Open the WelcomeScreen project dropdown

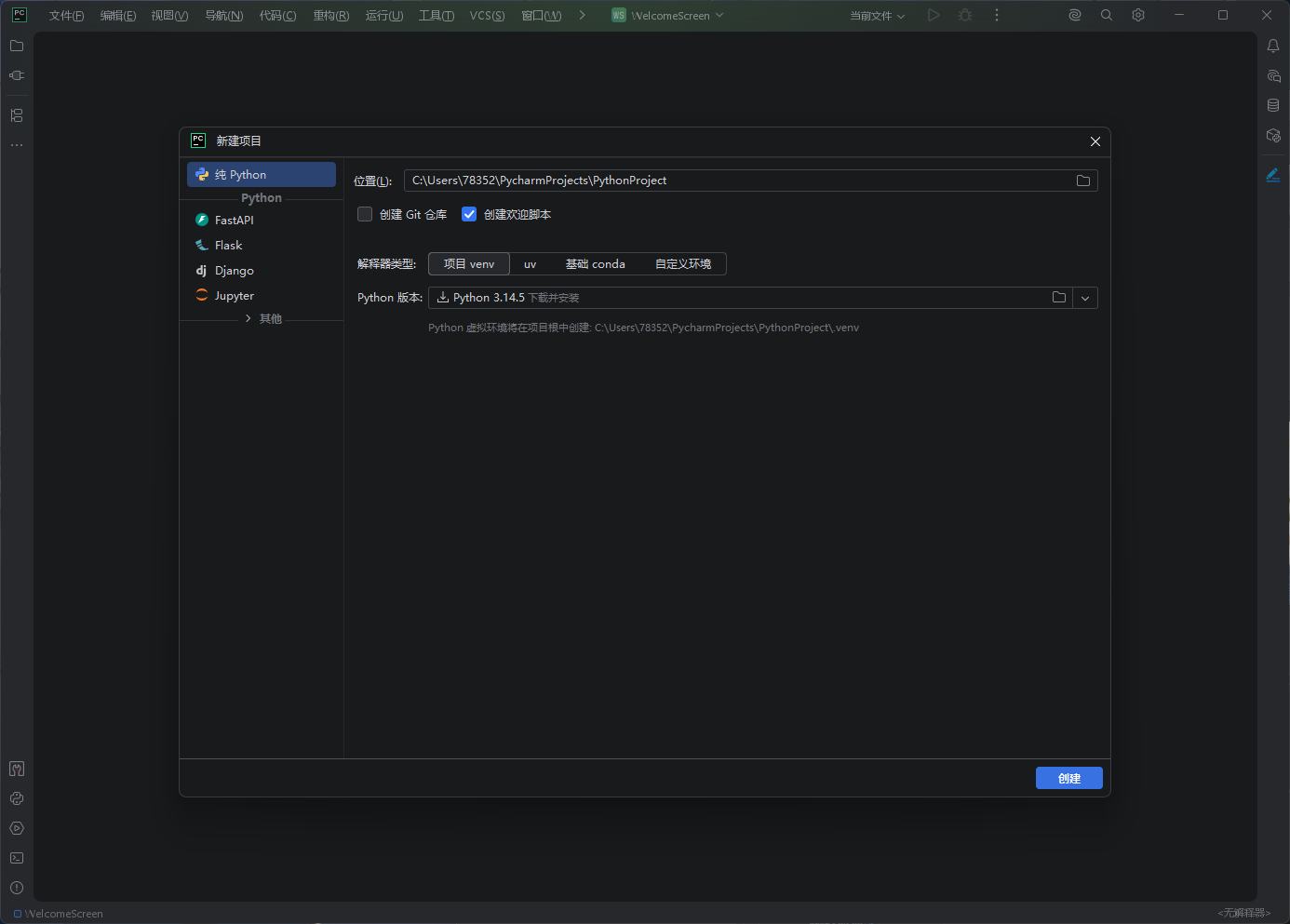(667, 15)
